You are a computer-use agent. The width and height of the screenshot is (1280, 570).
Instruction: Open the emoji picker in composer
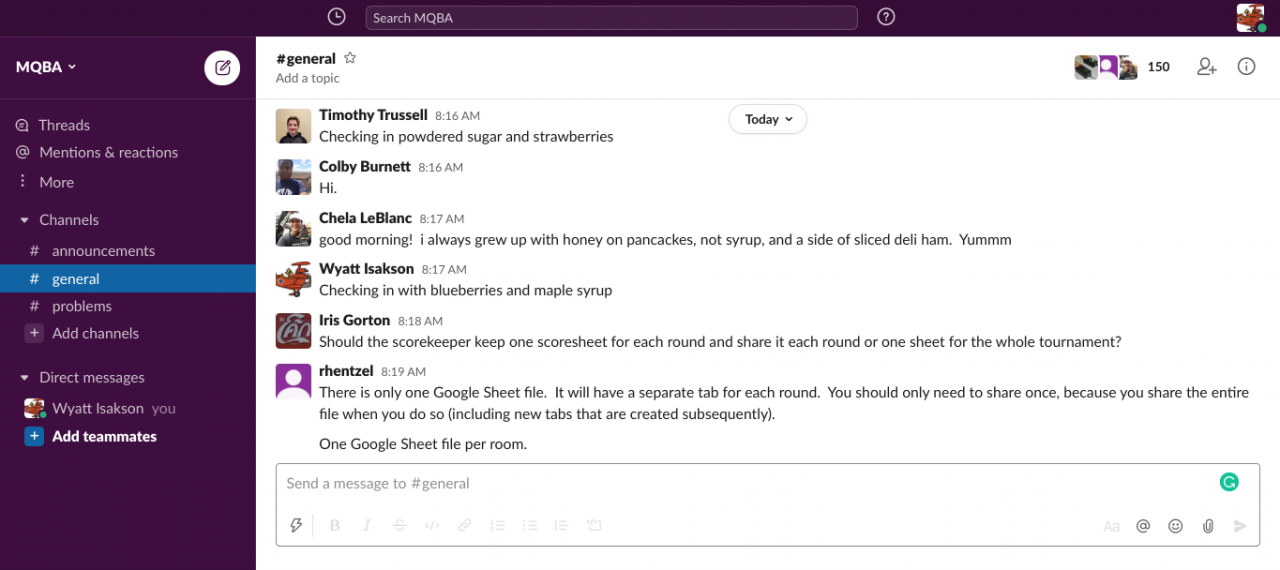point(1175,526)
